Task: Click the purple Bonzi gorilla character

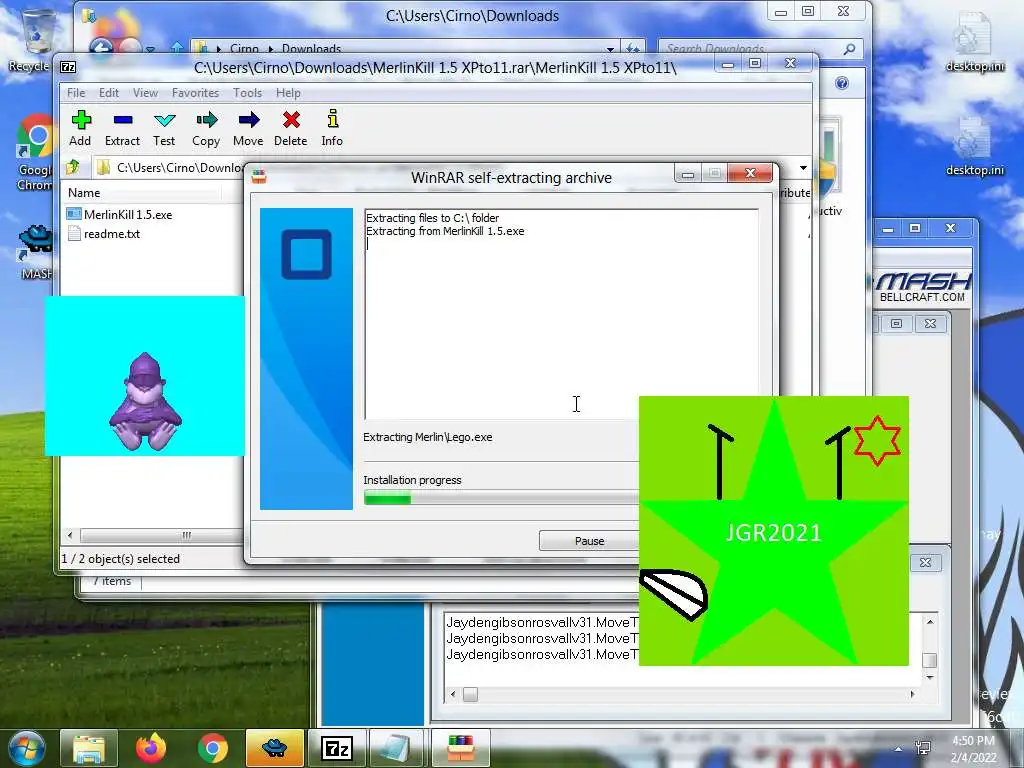Action: tap(145, 402)
